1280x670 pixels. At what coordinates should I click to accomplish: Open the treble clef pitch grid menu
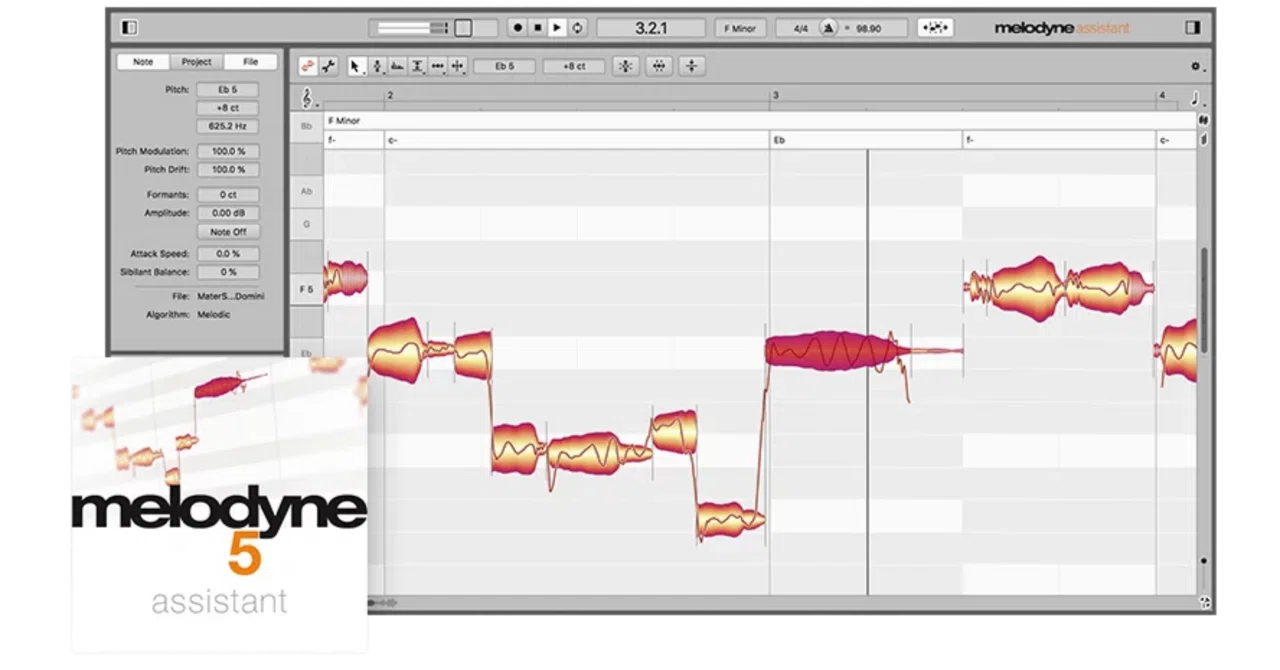310,99
